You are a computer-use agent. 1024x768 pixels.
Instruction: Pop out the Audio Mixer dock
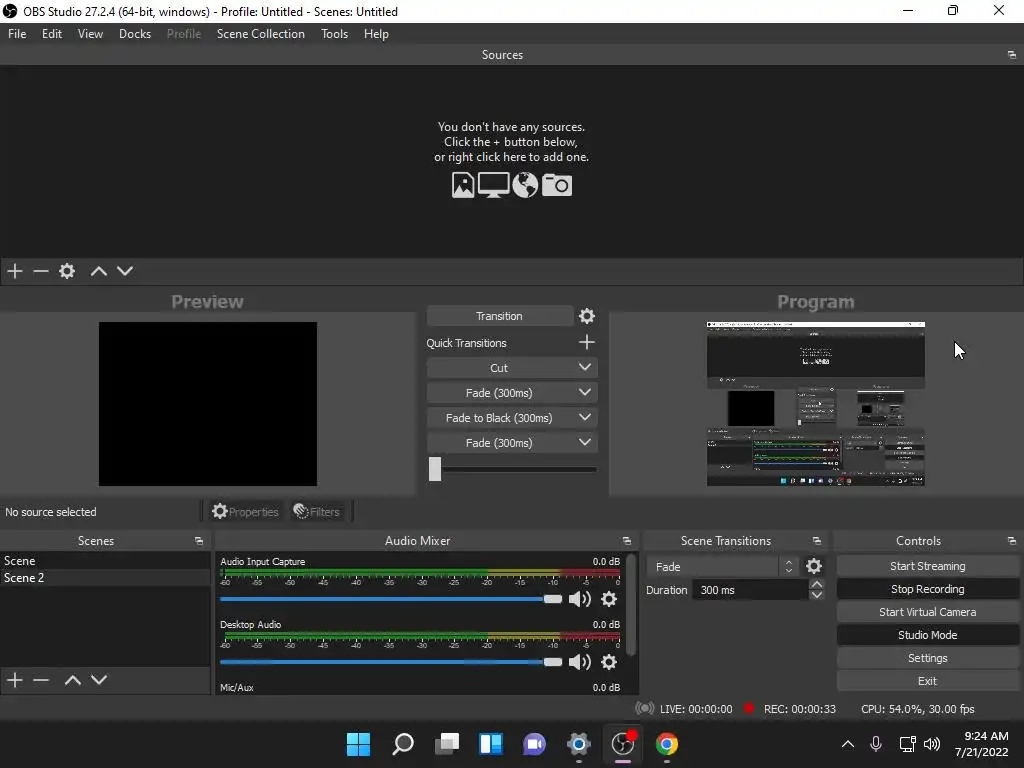click(x=626, y=541)
